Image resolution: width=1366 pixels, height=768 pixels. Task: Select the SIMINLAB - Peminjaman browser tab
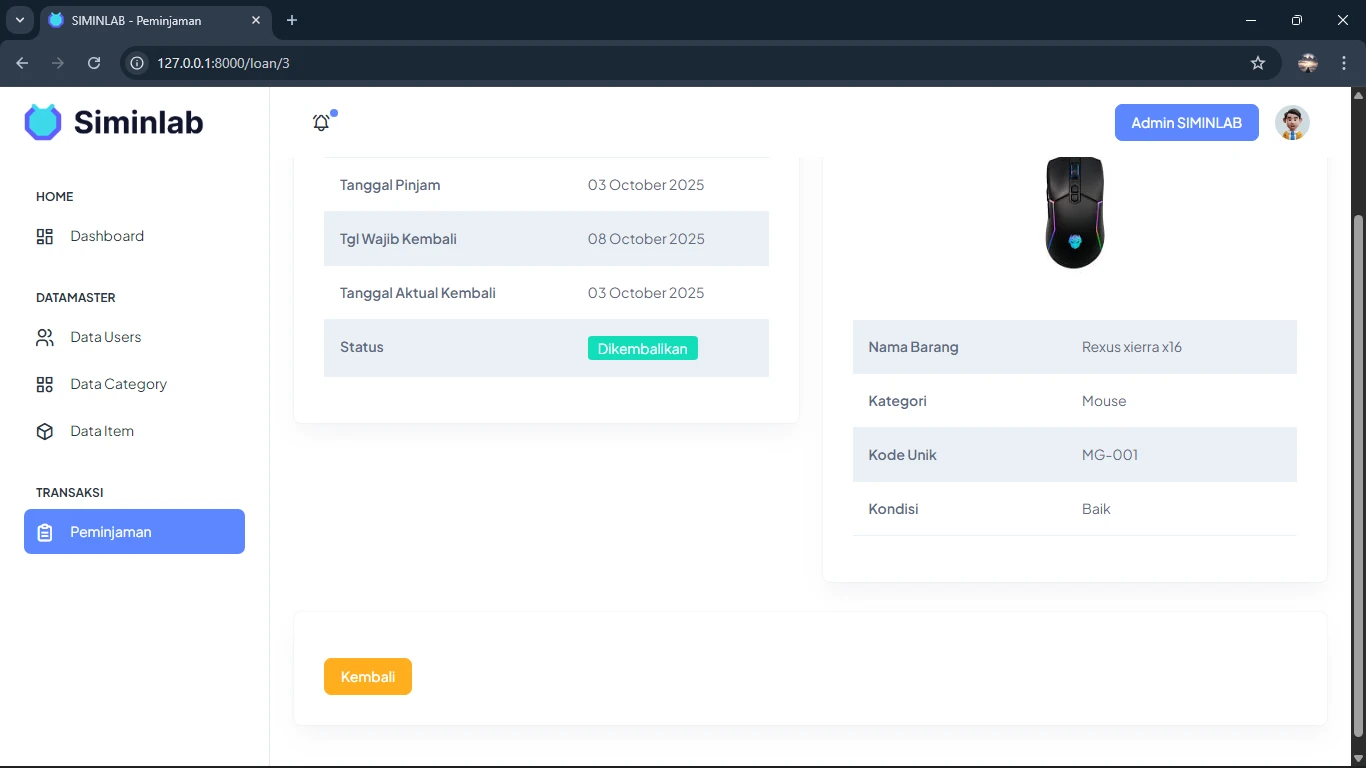click(150, 20)
